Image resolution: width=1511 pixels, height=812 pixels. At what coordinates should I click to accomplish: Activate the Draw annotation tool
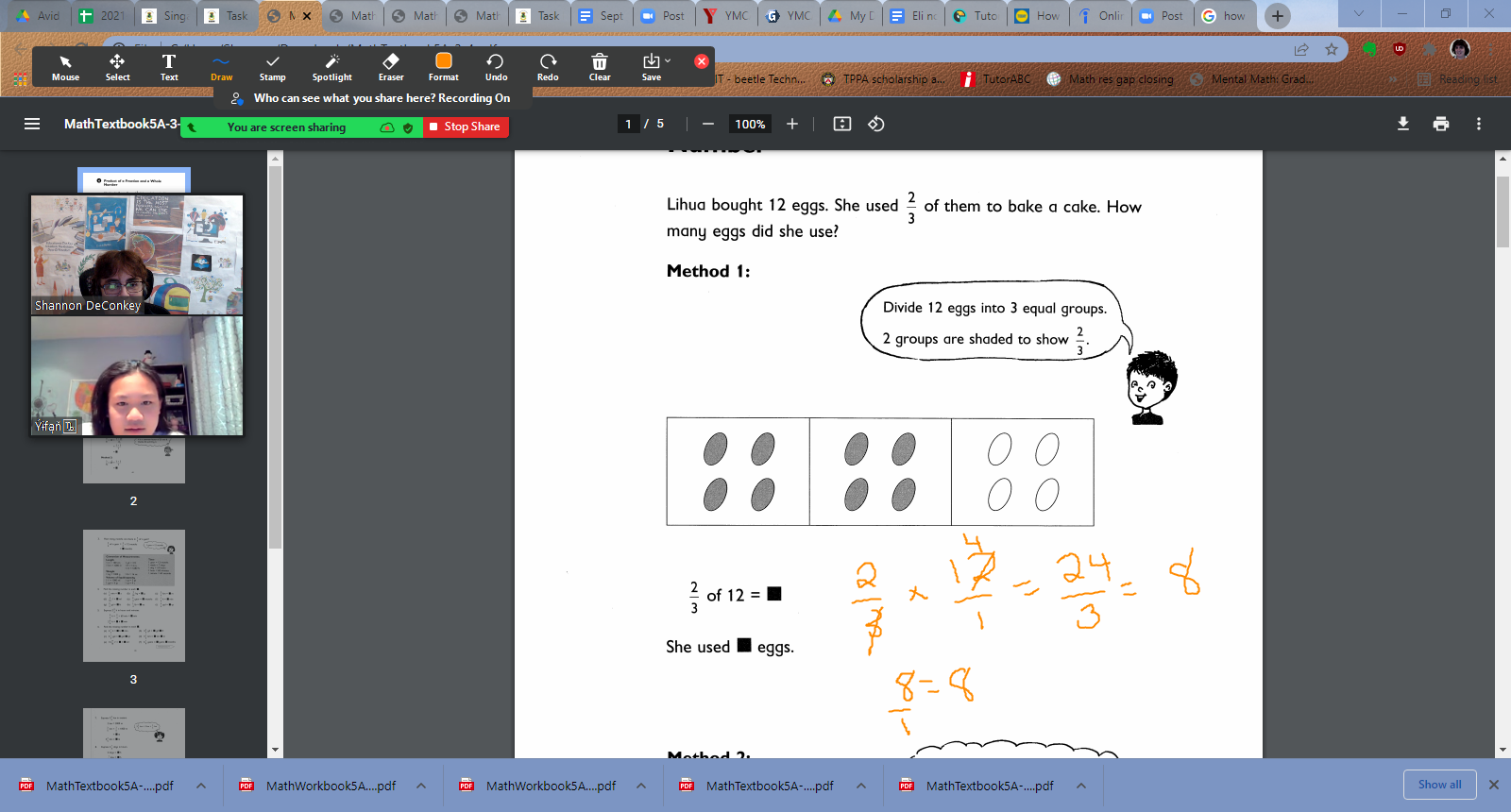pos(221,67)
